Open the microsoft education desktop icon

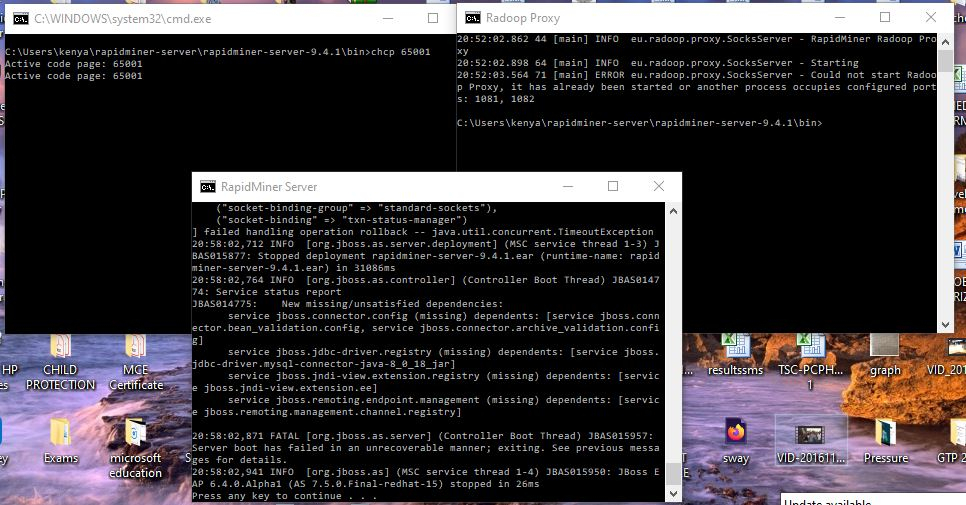click(x=136, y=446)
